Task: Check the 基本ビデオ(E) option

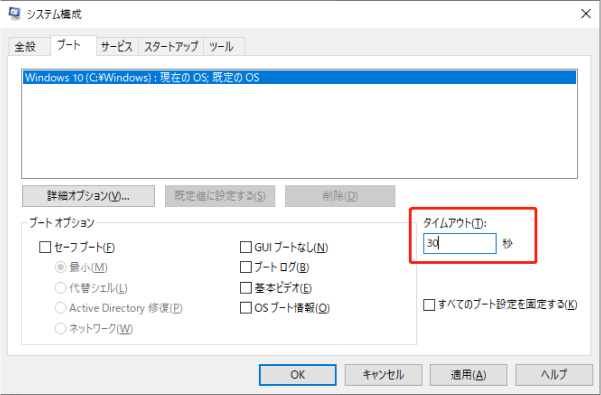Action: (x=246, y=288)
